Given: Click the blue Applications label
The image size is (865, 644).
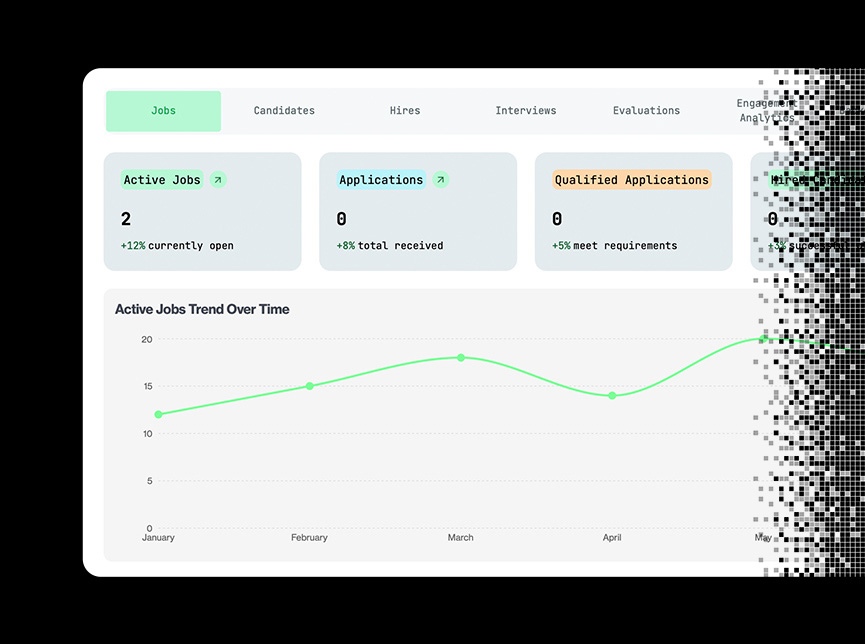Looking at the screenshot, I should pos(381,180).
